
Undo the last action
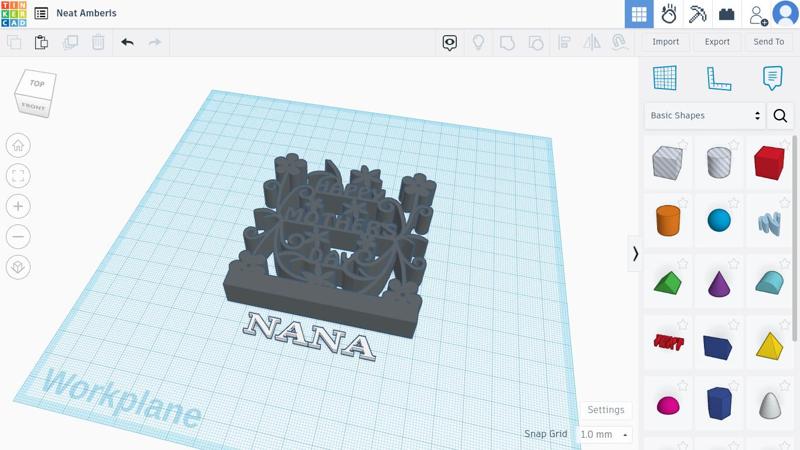coord(128,42)
